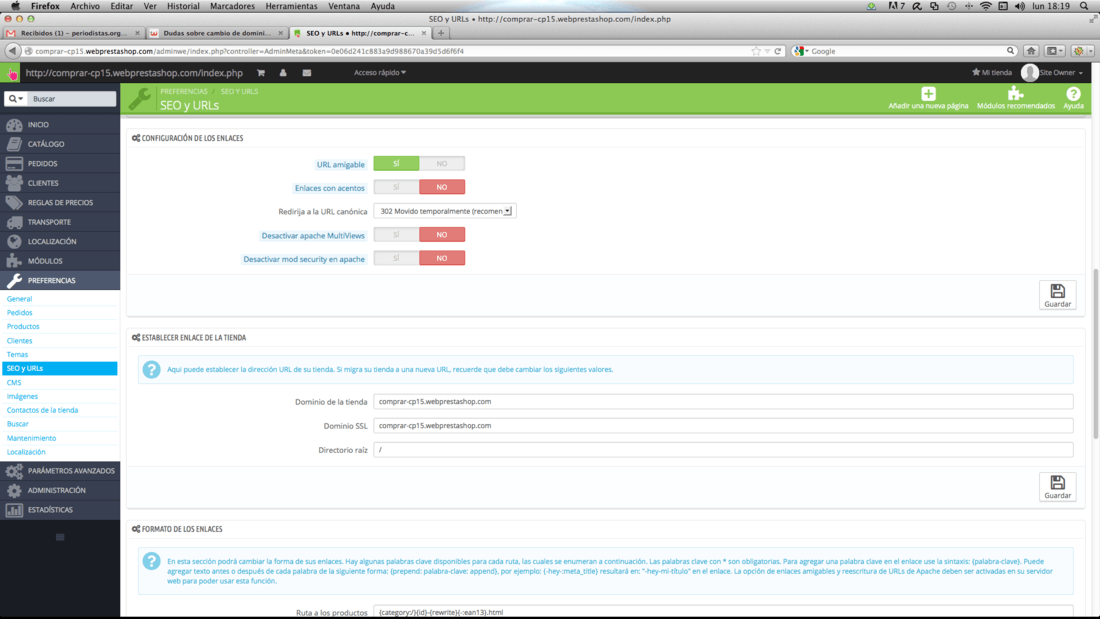The width and height of the screenshot is (1100, 619).
Task: Click the browser home button
Action: pos(1031,51)
